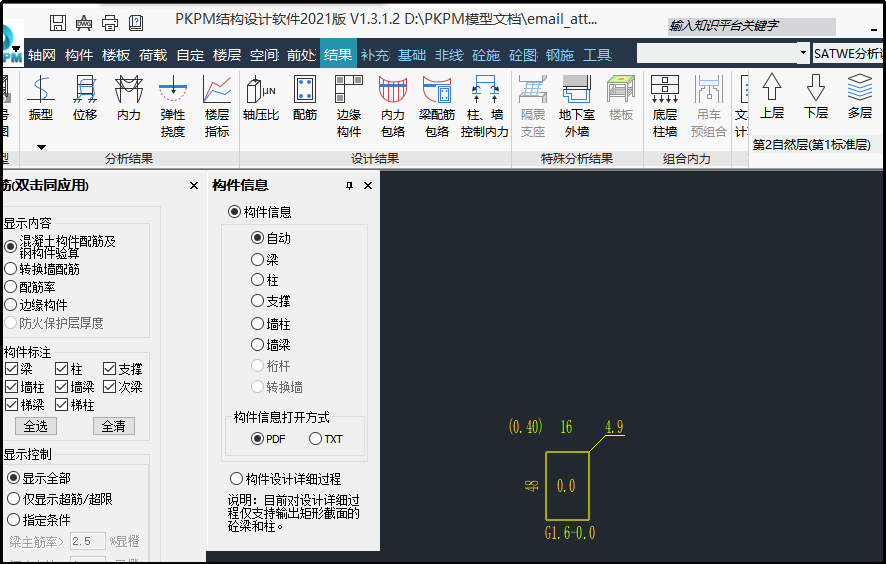Click the knowledge platform keyword search field
Viewport: 886px width, 564px height.
pos(751,26)
